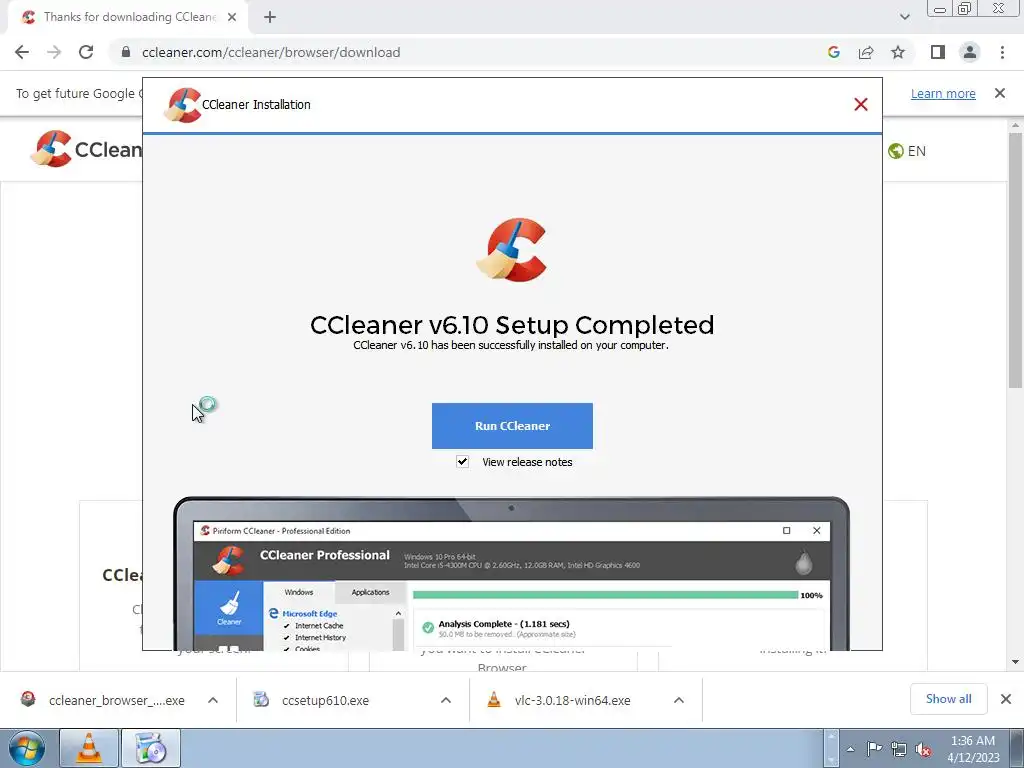Expand options for vlc-3.0.18-win64.exe download
This screenshot has height=768, width=1024.
[x=679, y=700]
